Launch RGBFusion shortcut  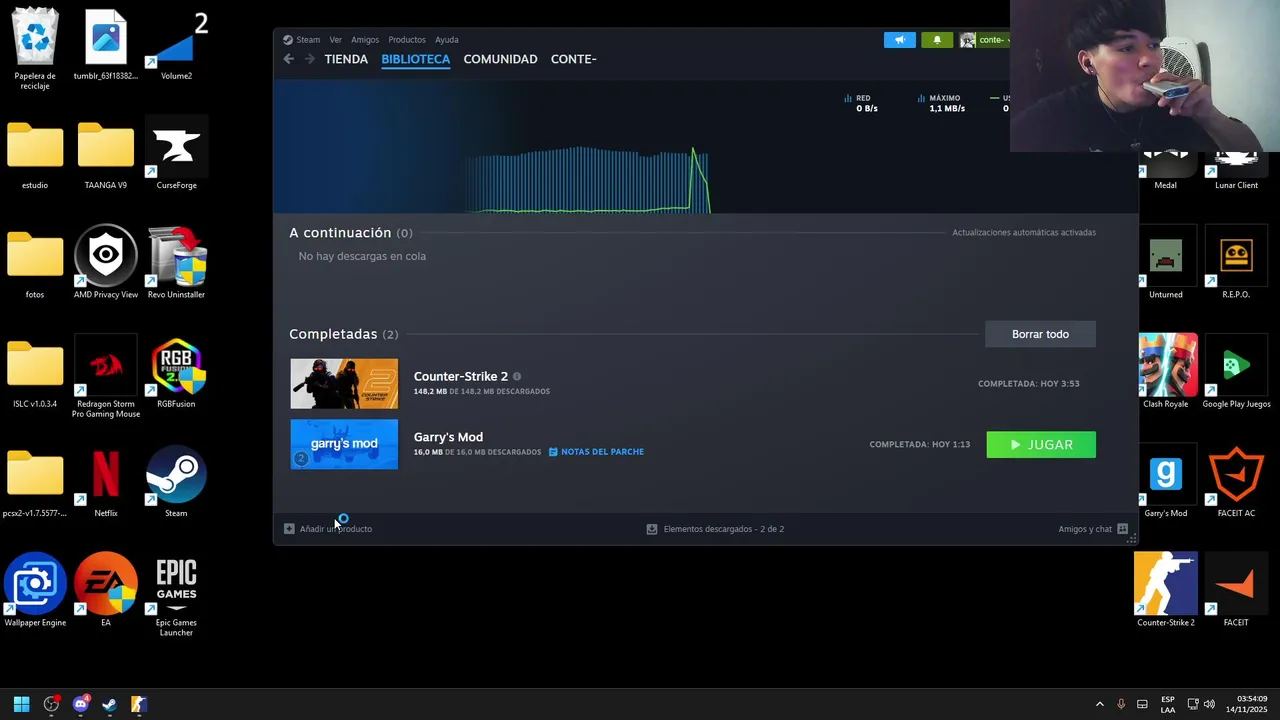176,374
